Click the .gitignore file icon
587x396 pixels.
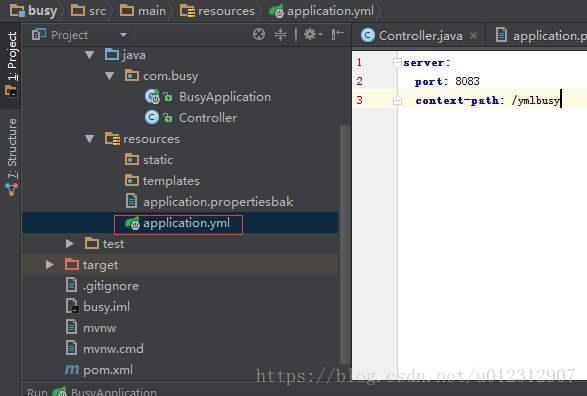click(72, 285)
